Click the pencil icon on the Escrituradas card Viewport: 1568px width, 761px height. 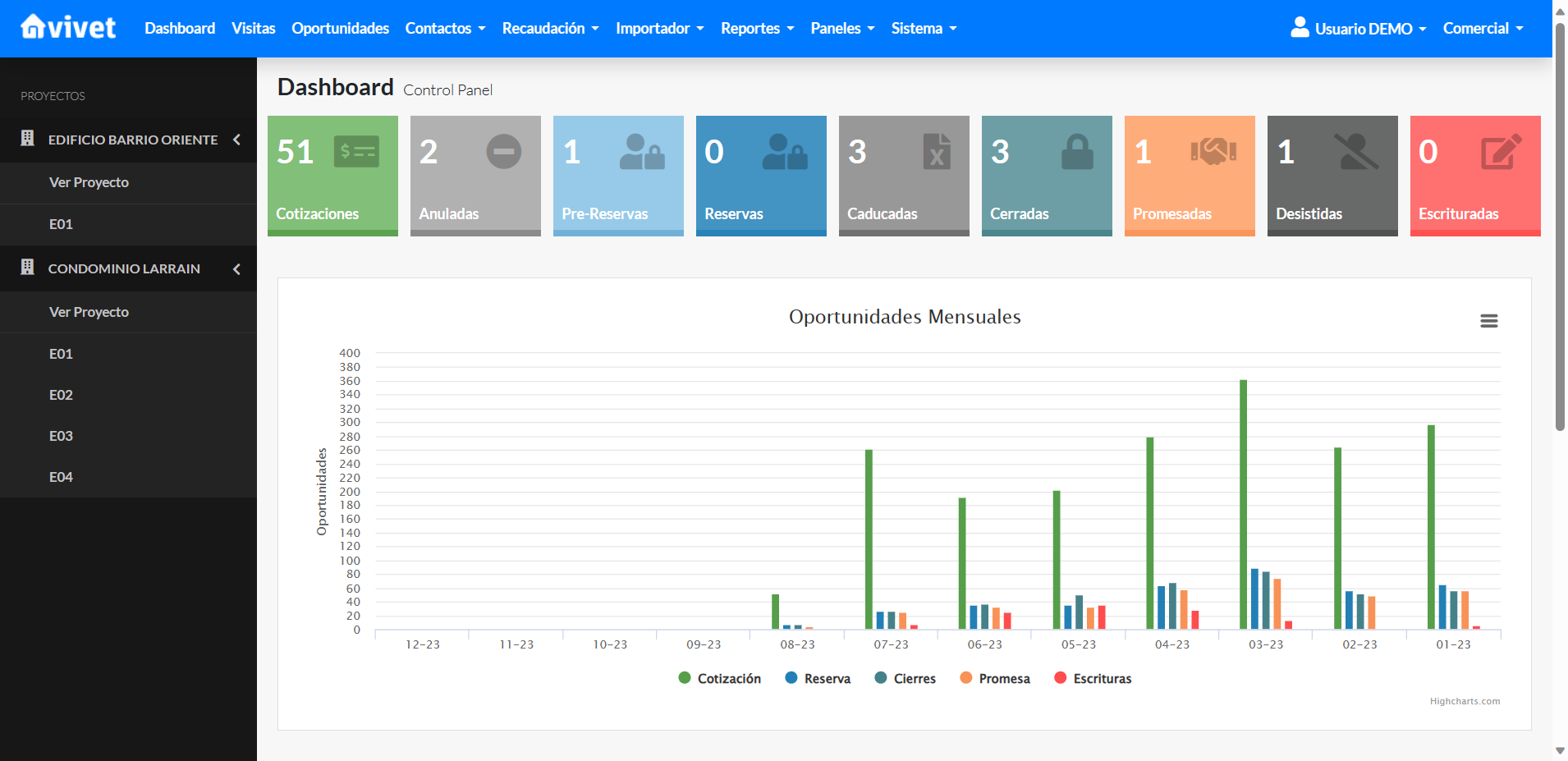tap(1501, 151)
